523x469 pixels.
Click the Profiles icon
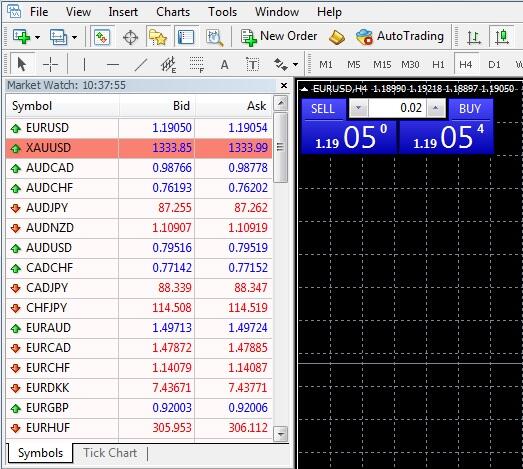(x=58, y=36)
